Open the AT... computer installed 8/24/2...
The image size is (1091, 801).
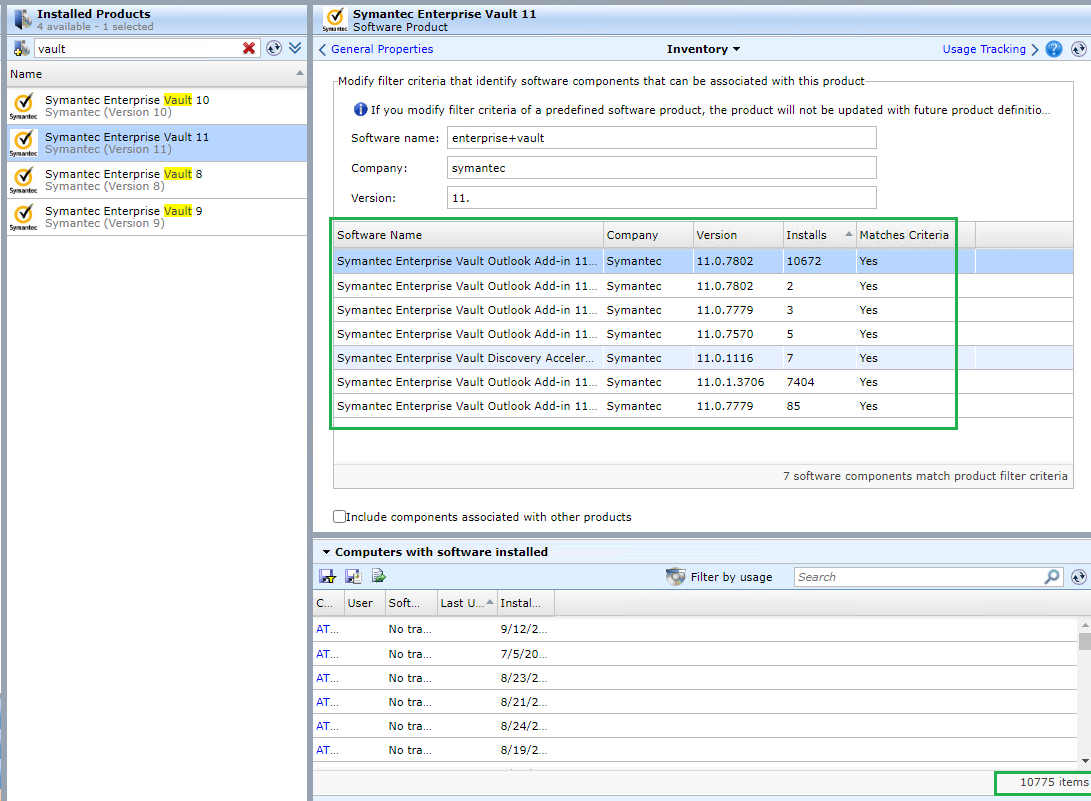(327, 726)
